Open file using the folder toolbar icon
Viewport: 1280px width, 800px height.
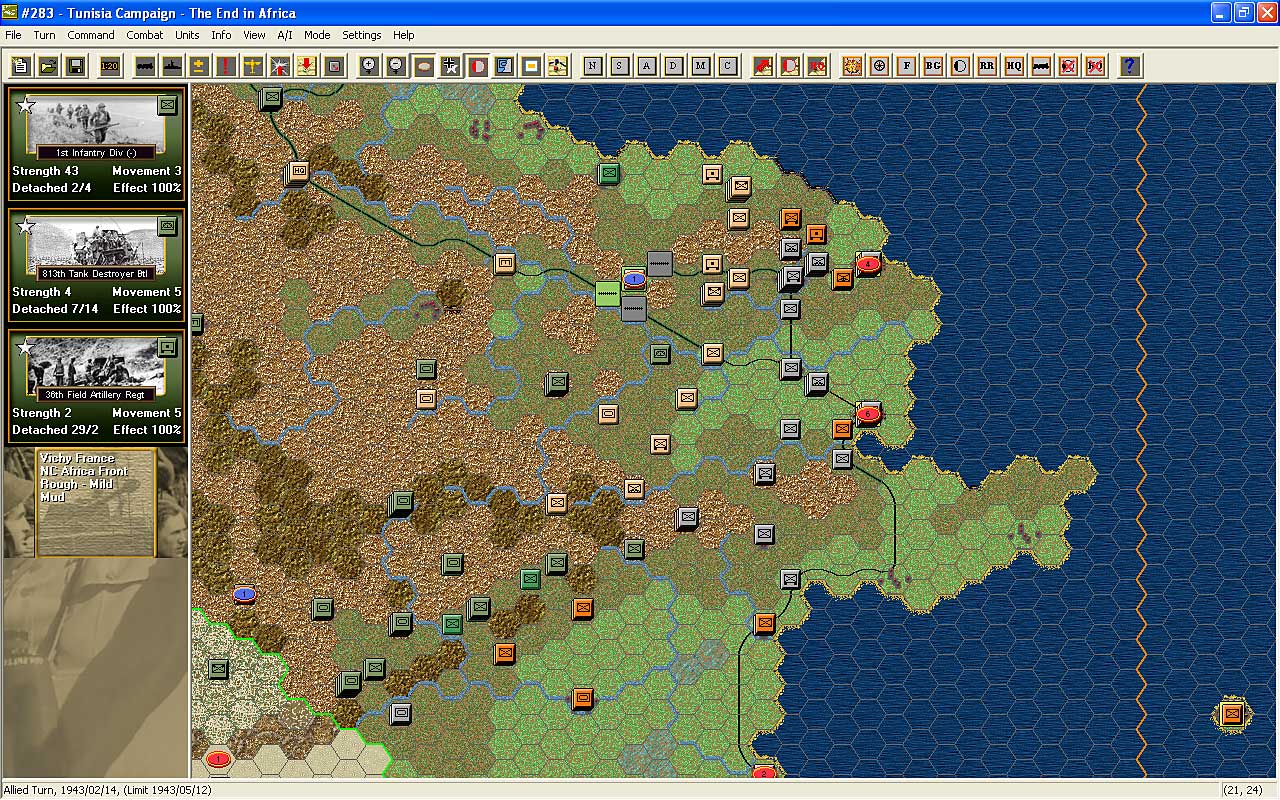pos(48,66)
